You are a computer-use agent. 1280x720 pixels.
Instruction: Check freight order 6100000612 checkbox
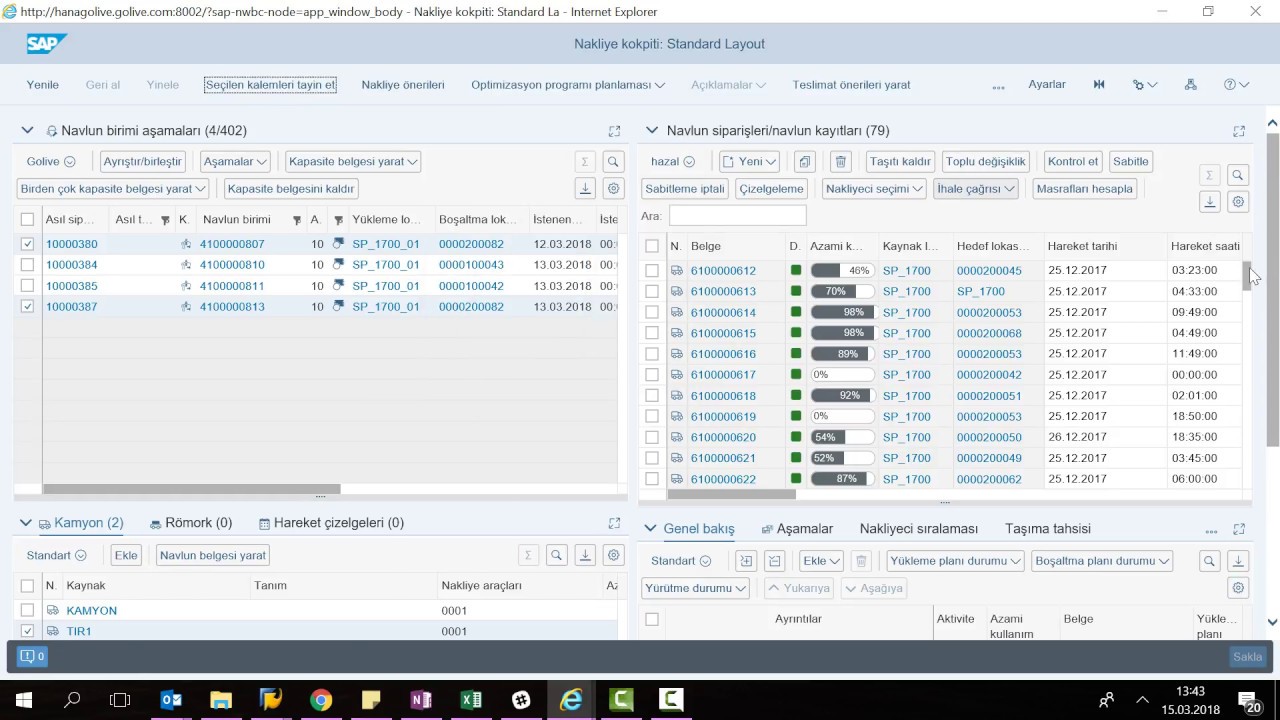tap(652, 271)
